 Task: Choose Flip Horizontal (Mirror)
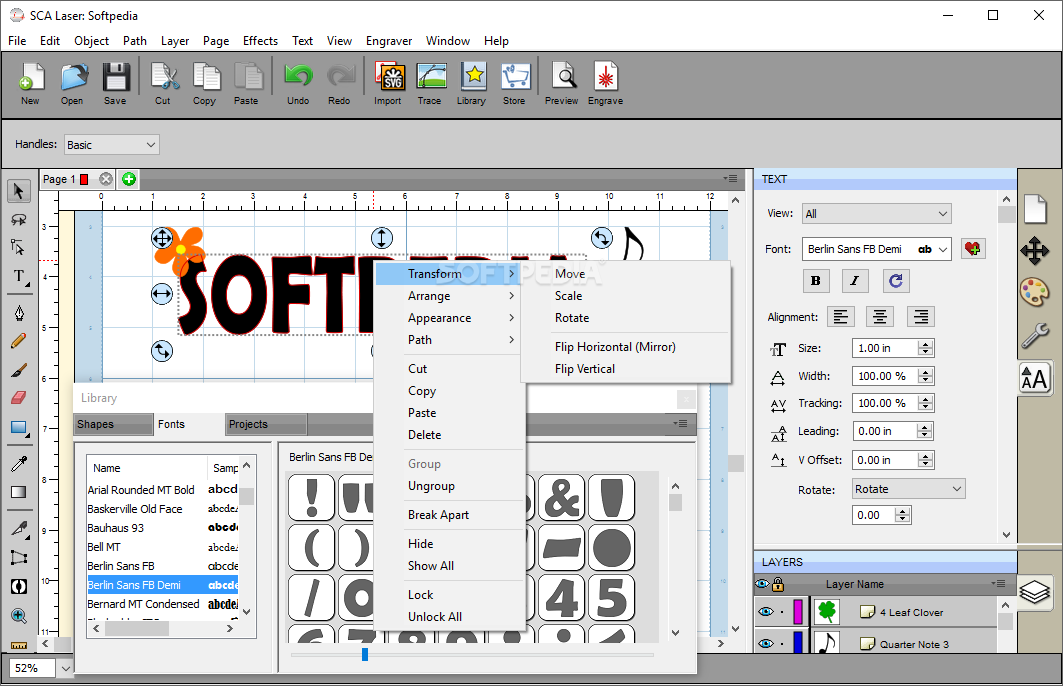click(x=615, y=346)
